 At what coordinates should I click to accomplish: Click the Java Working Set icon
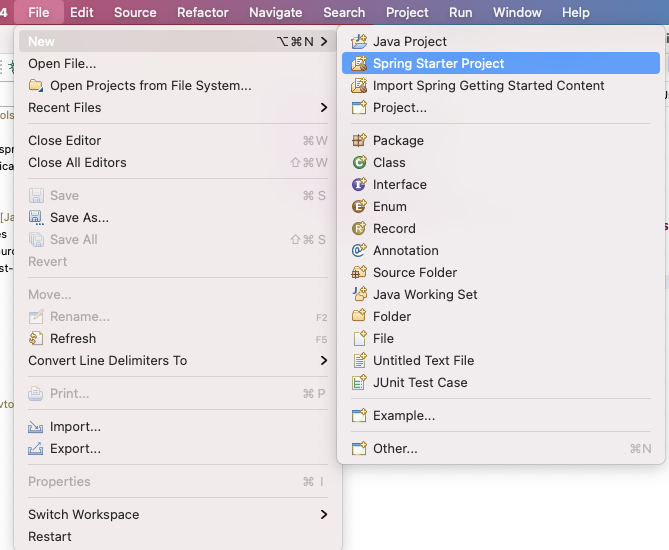click(359, 294)
